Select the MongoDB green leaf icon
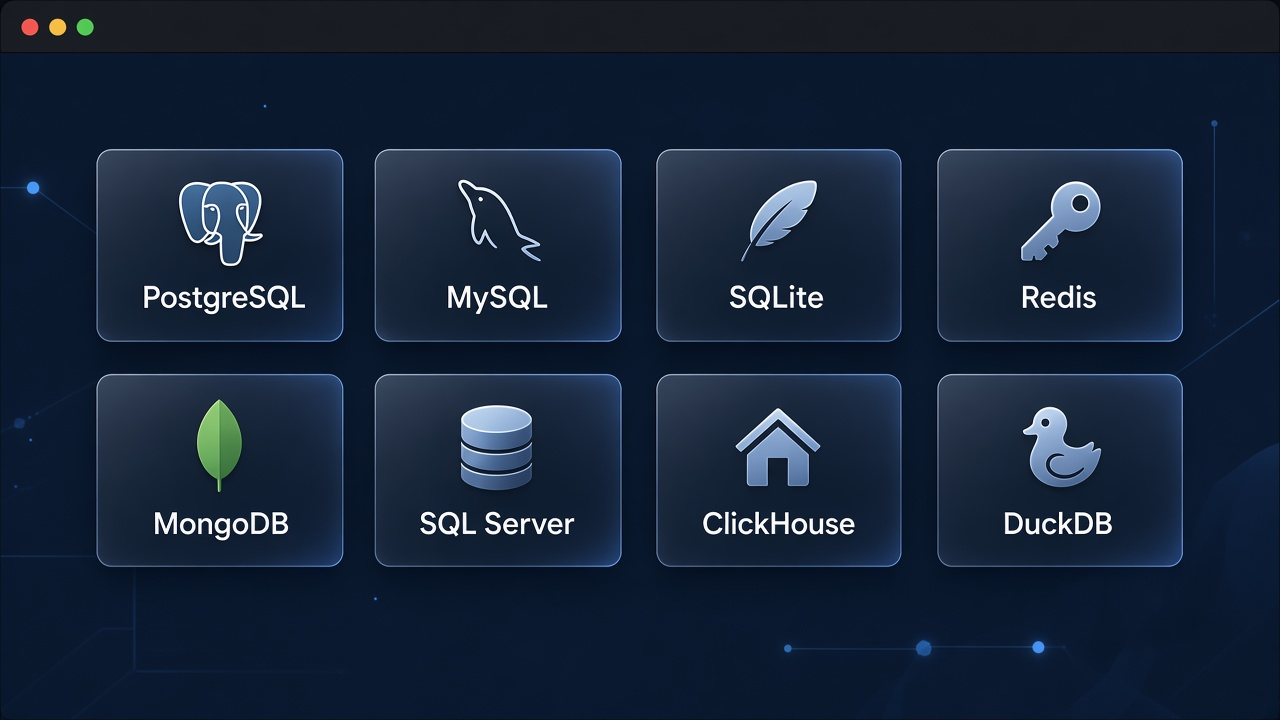The height and width of the screenshot is (720, 1280). 220,445
